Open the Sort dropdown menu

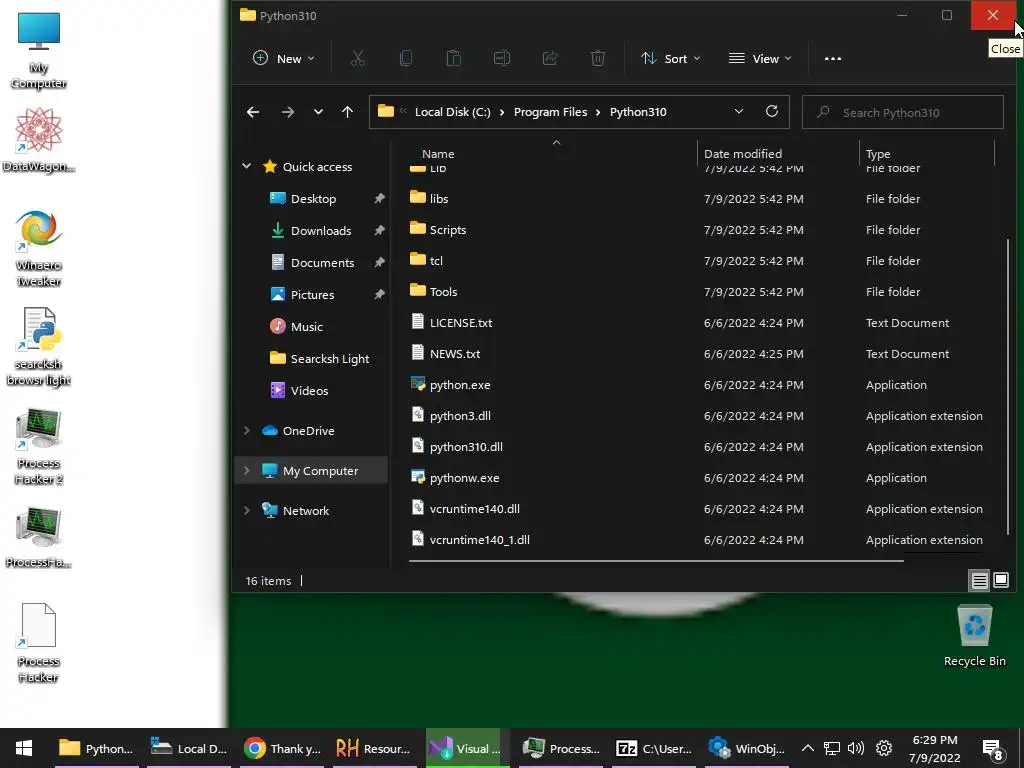coord(670,59)
